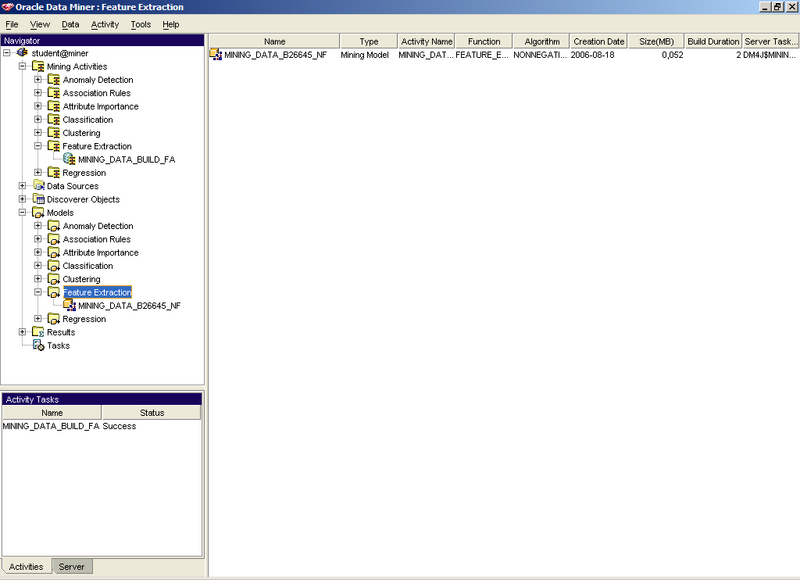Click Status header in Activity Tasks
This screenshot has width=800, height=580.
coord(152,413)
